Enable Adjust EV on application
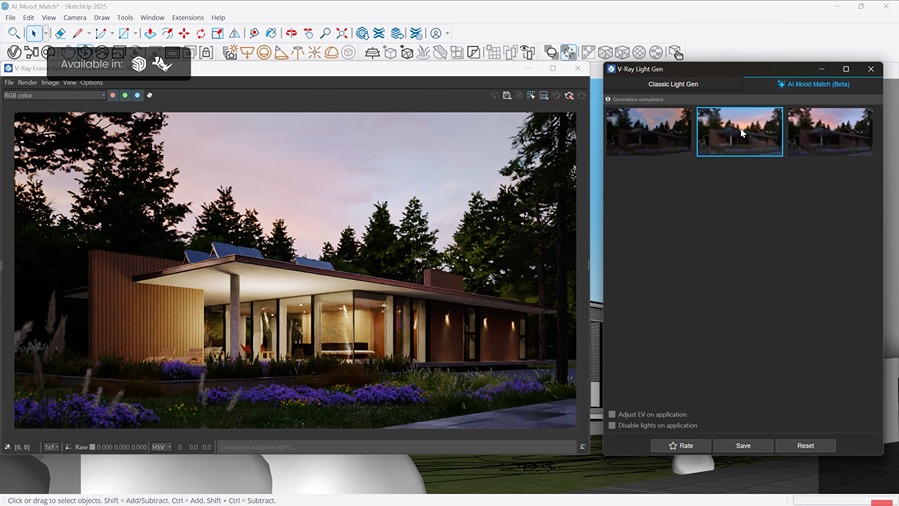Image resolution: width=899 pixels, height=506 pixels. click(613, 414)
